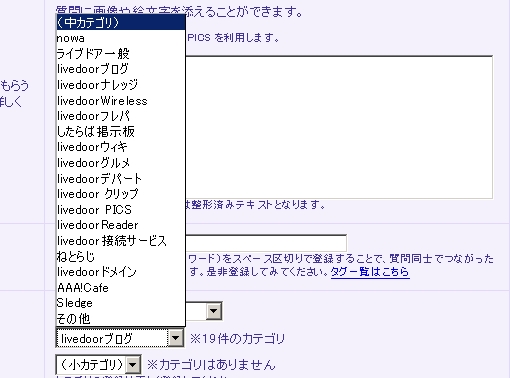The image size is (510, 378).
Task: Select Sledge option
Action: pyautogui.click(x=121, y=303)
